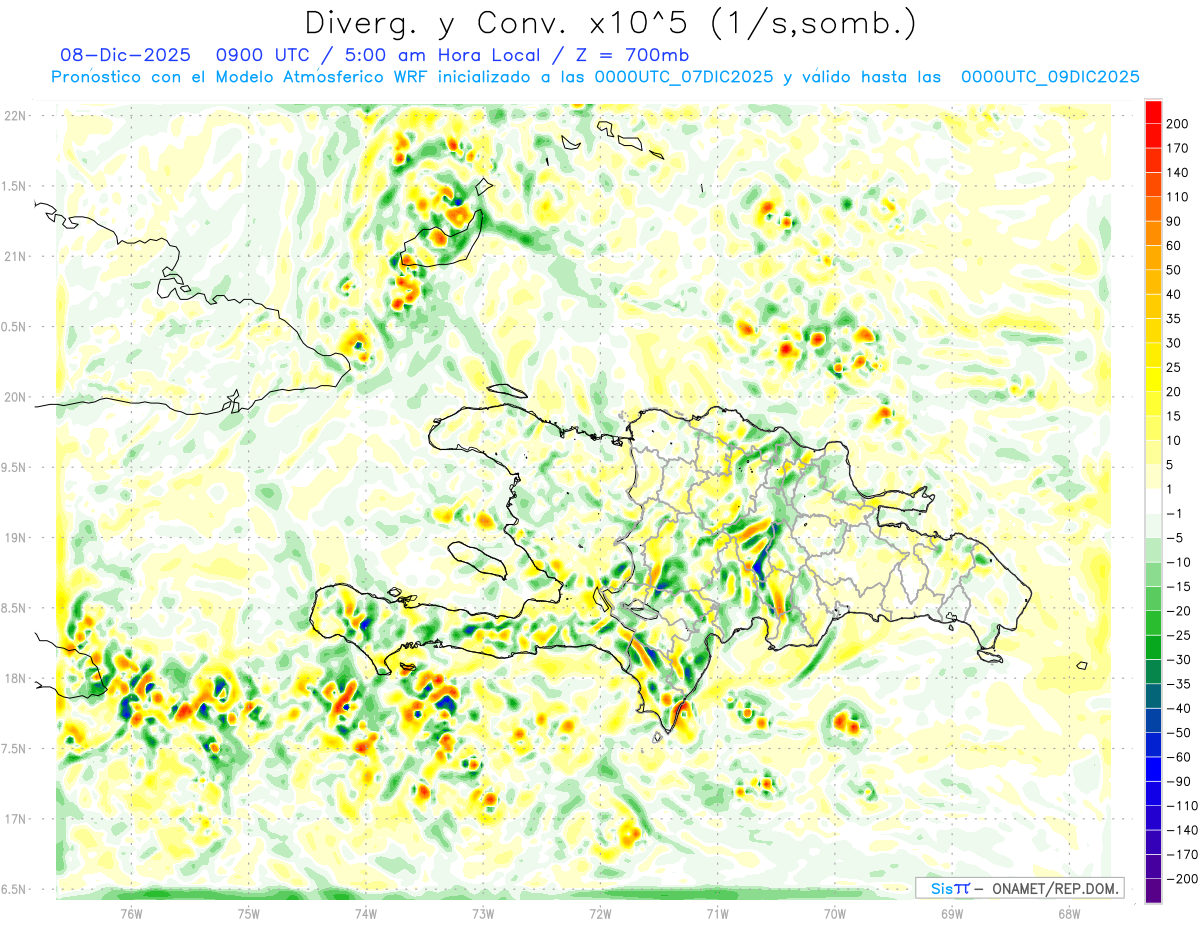Click the "20N" latitude label
Image resolution: width=1200 pixels, height=927 pixels.
(14, 397)
